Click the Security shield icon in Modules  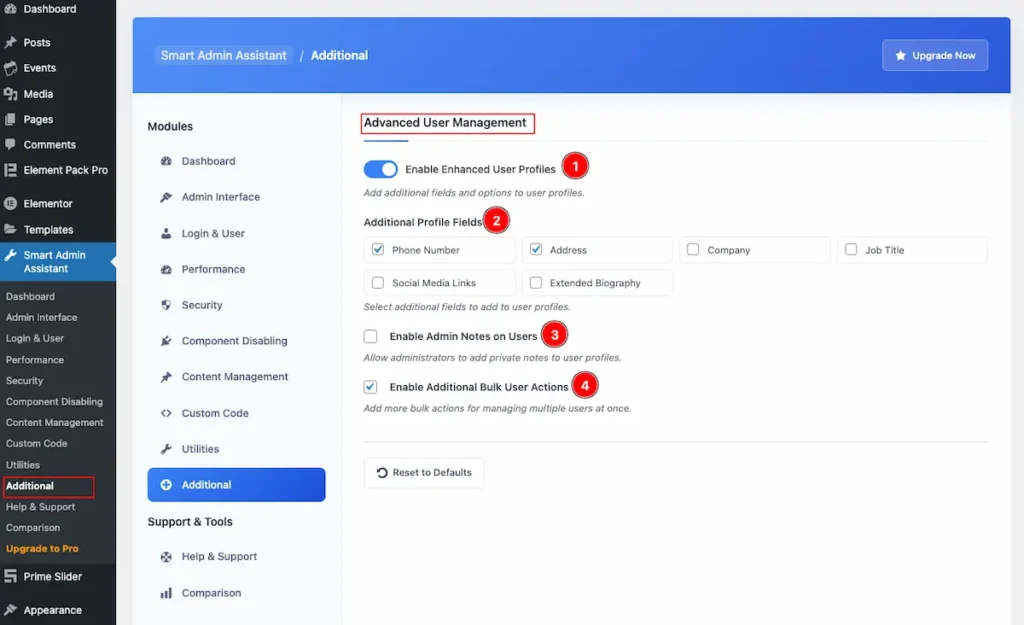167,305
